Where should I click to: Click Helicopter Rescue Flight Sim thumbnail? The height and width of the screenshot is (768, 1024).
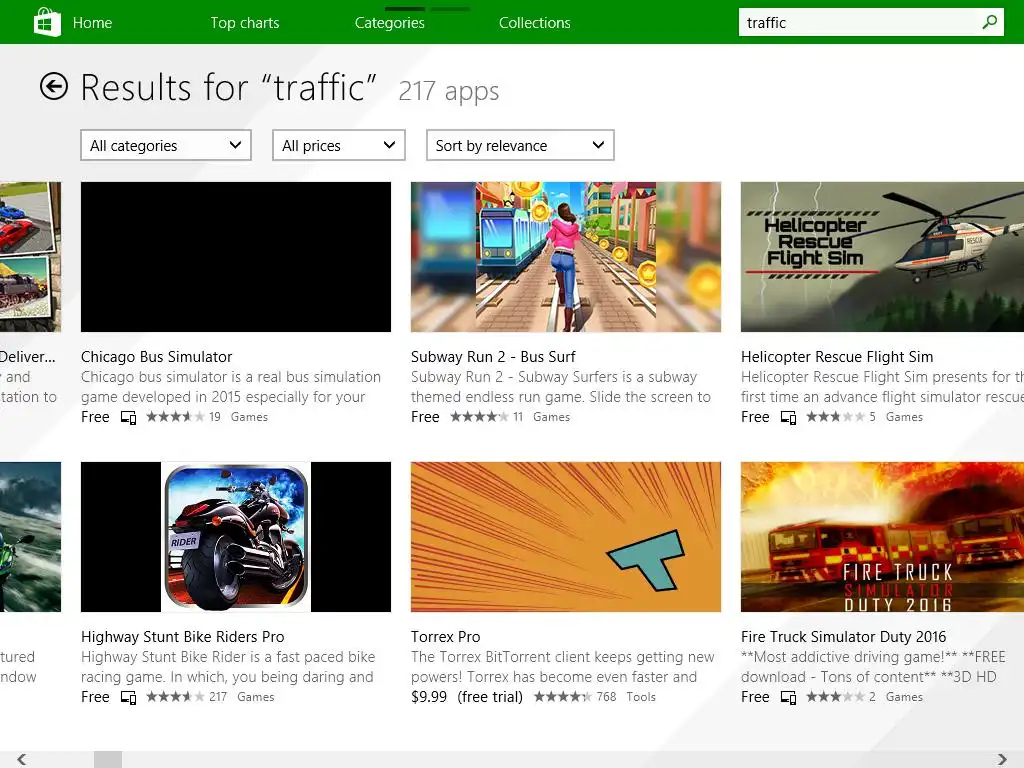882,257
